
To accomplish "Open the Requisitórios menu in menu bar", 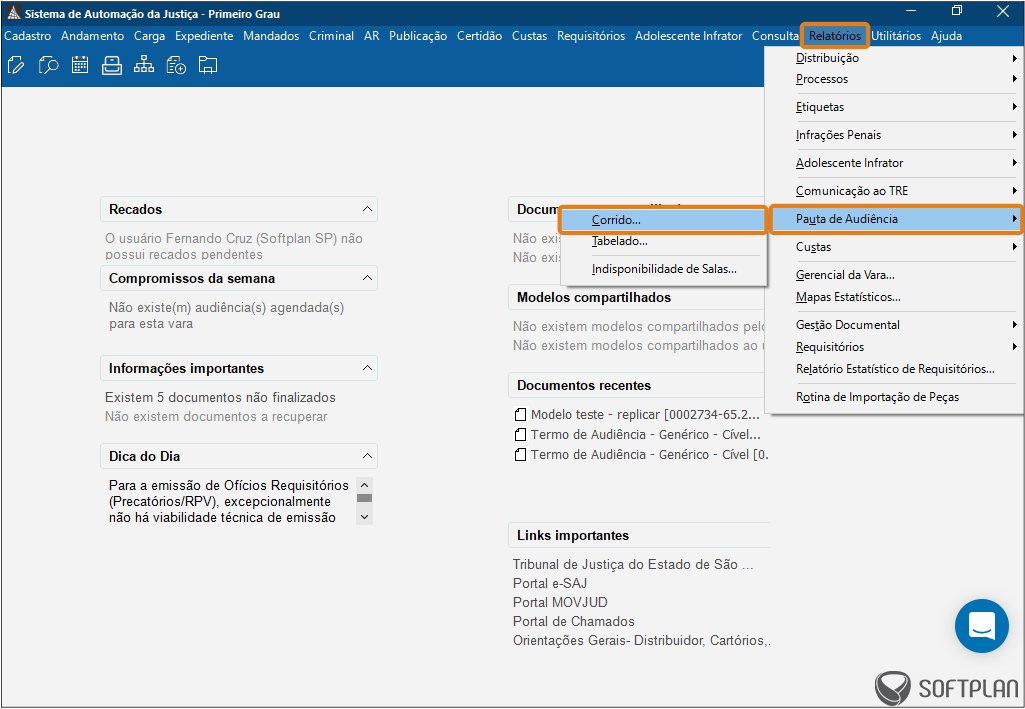I will (591, 36).
